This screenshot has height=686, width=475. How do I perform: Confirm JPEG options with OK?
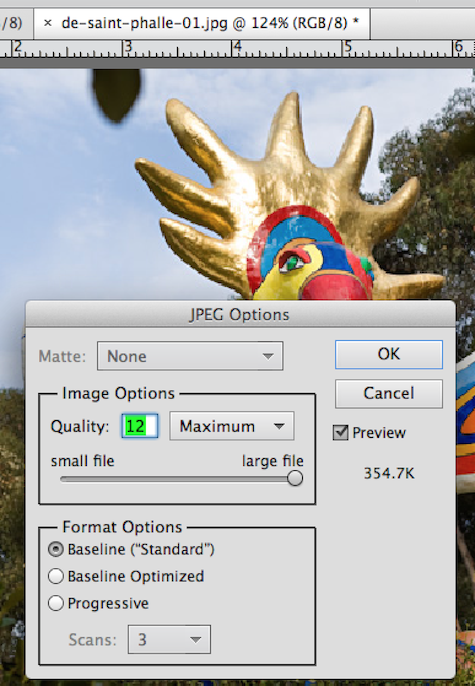point(389,354)
